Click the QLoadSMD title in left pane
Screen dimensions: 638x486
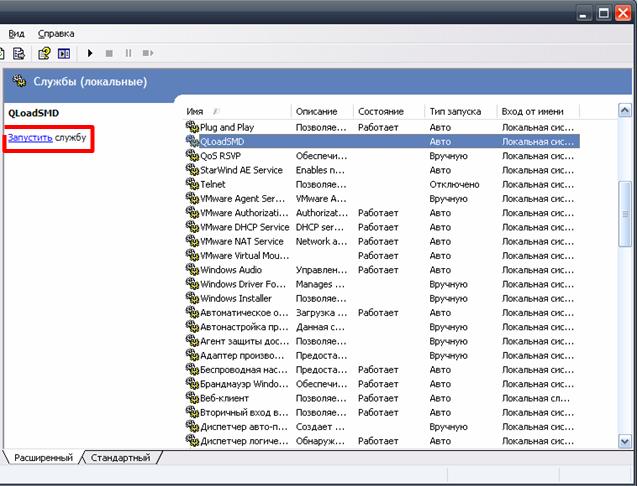pyautogui.click(x=33, y=113)
